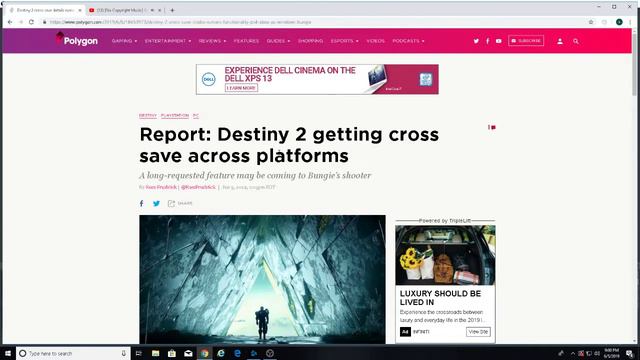Bookmark this page with the star icon
Screen dimensions: 640x360
coord(591,22)
